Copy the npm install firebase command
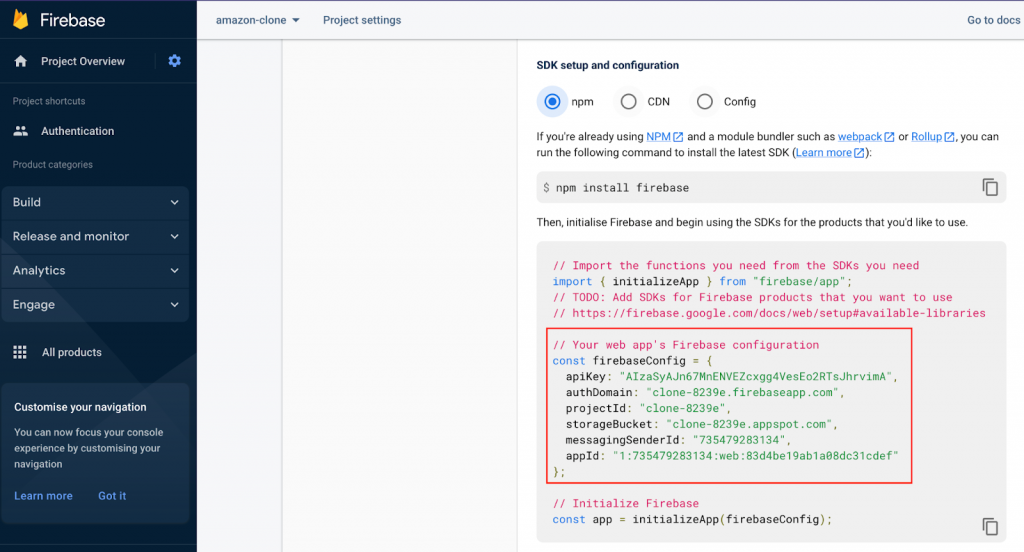Screen dimensions: 1024x552 coord(990,187)
